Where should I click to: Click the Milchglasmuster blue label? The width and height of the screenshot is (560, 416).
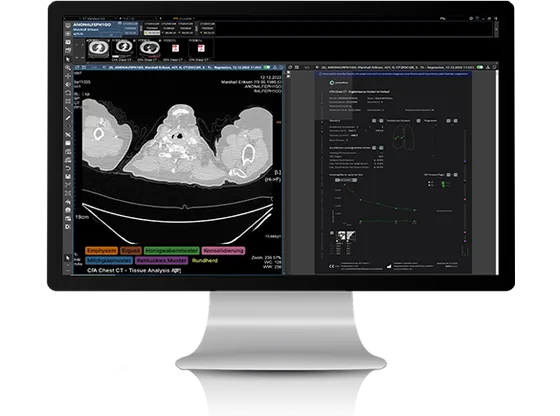[x=109, y=260]
